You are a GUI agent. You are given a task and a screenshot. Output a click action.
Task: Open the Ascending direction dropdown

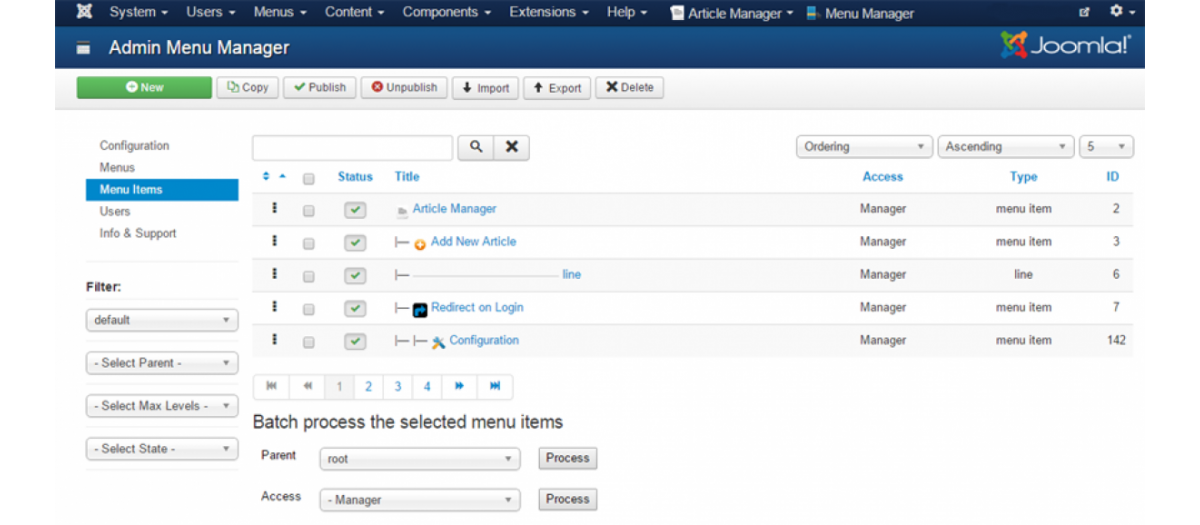[1006, 147]
